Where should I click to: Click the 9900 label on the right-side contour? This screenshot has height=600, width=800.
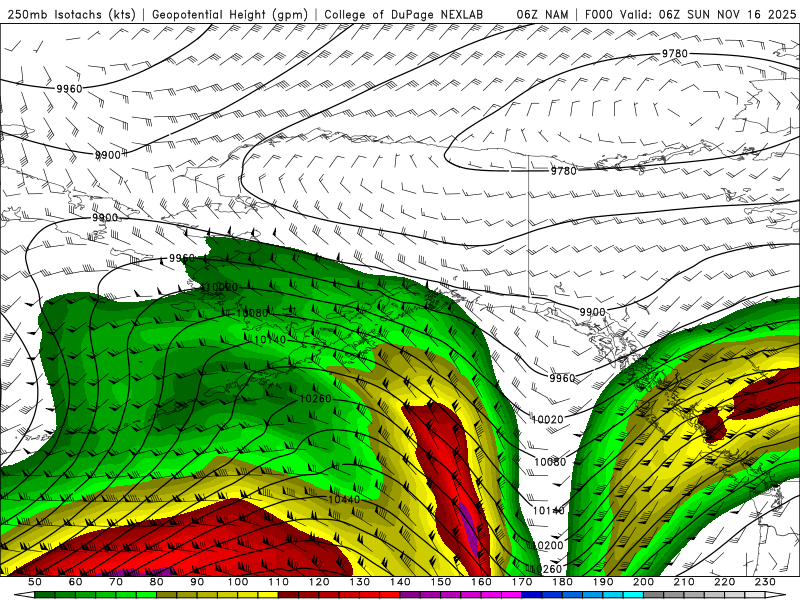tap(592, 312)
